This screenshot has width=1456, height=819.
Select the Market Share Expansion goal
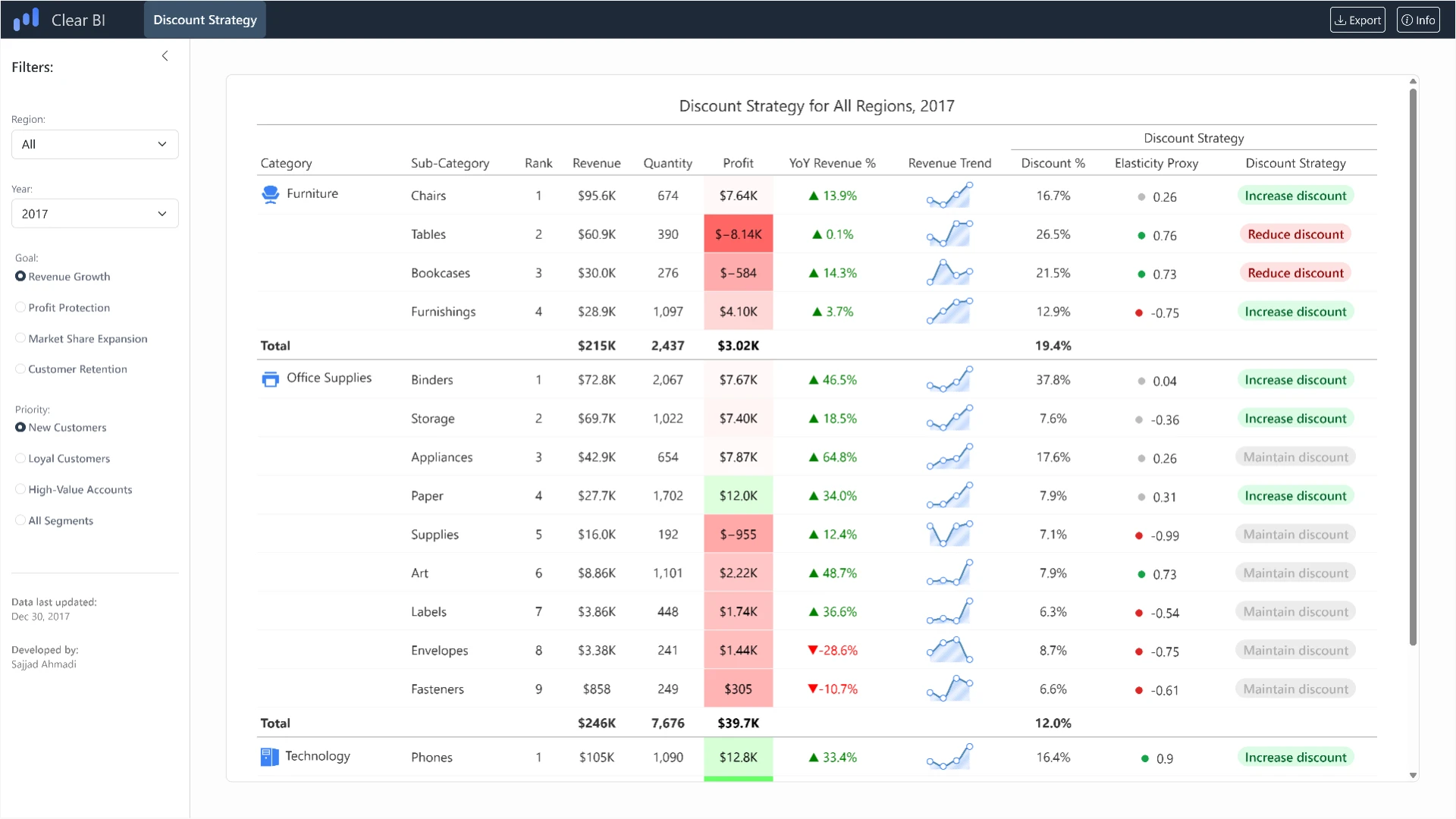tap(20, 339)
